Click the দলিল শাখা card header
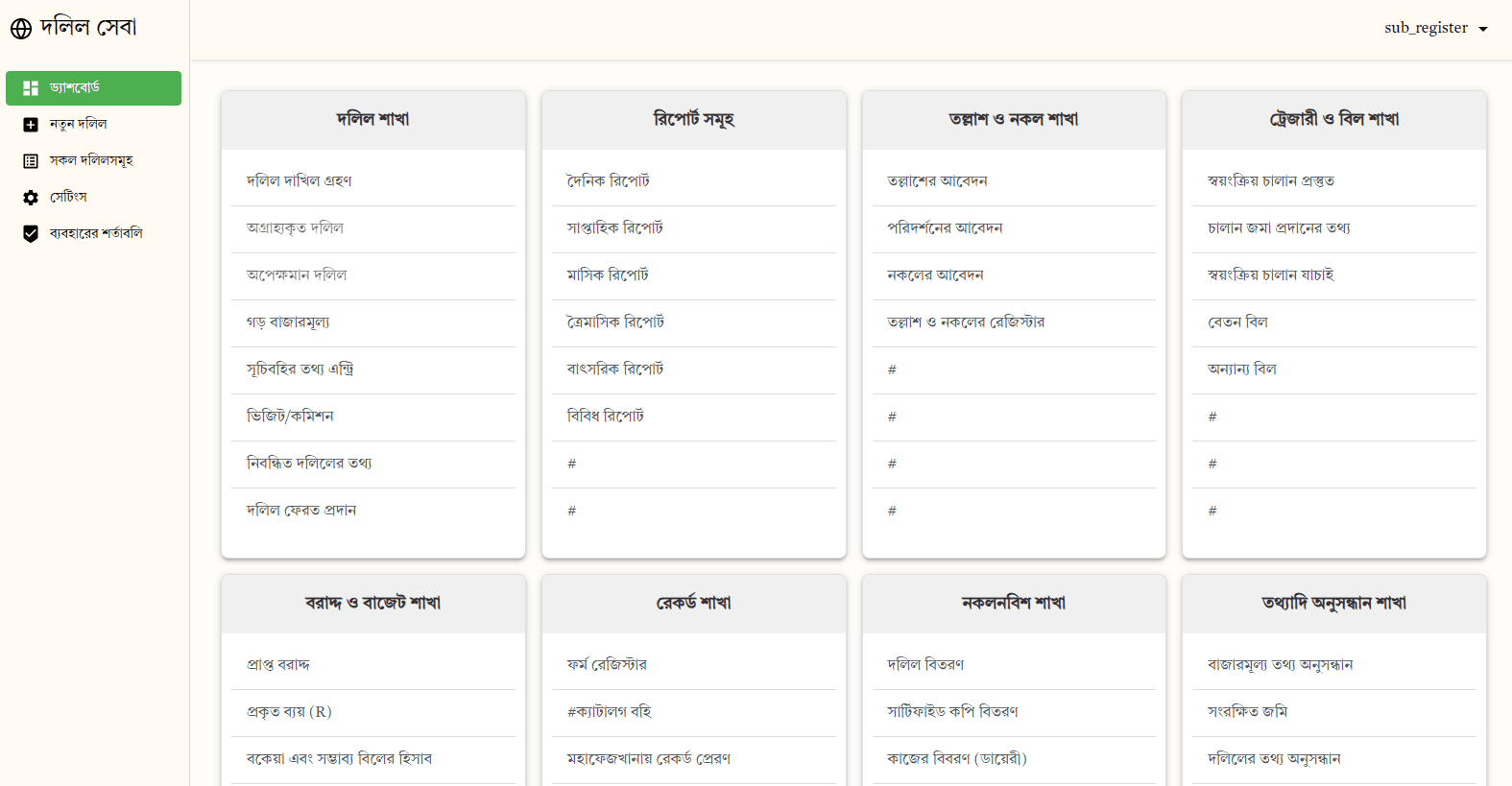The width and height of the screenshot is (1512, 786). point(373,120)
